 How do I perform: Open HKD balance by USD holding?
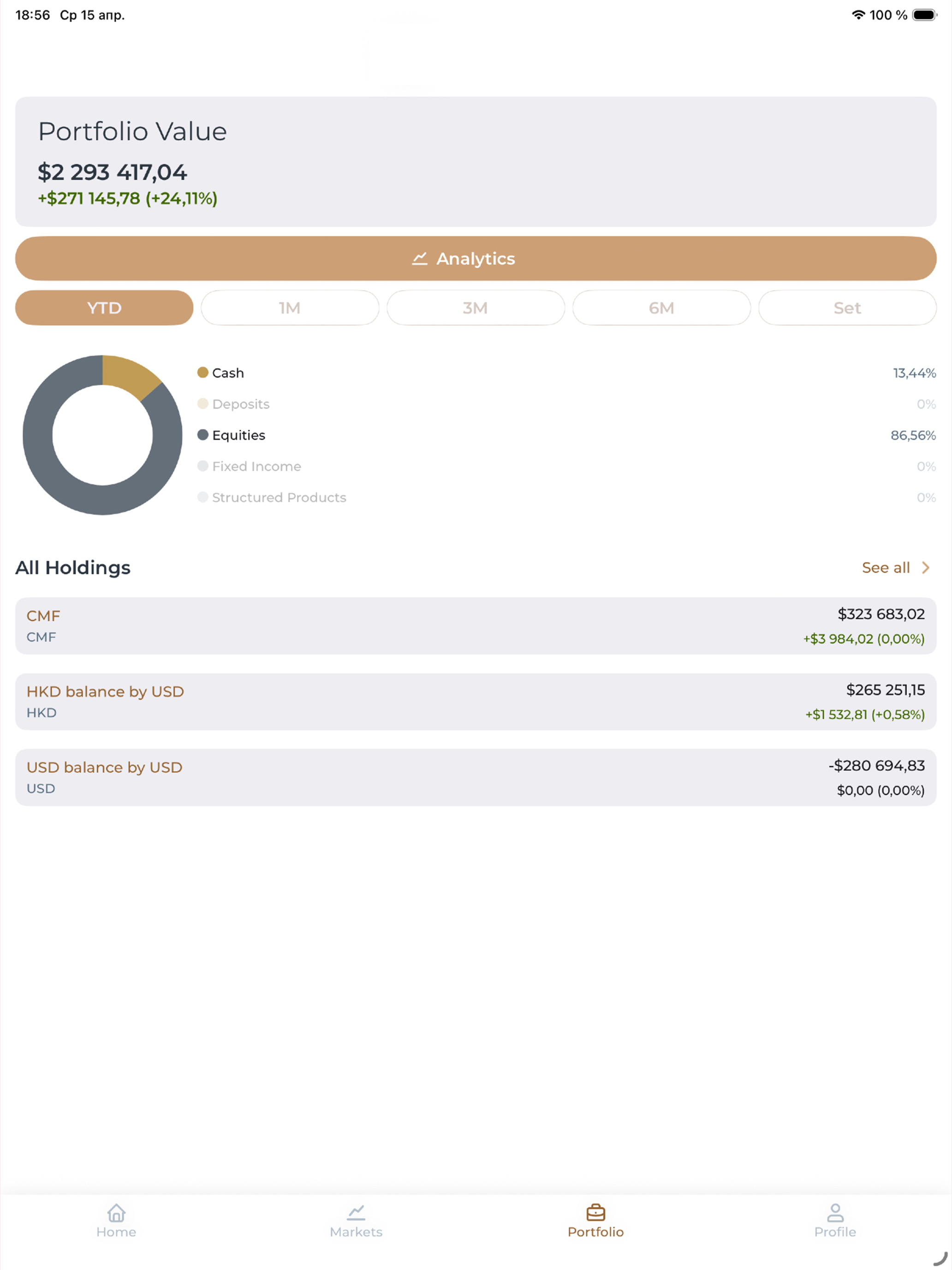476,701
